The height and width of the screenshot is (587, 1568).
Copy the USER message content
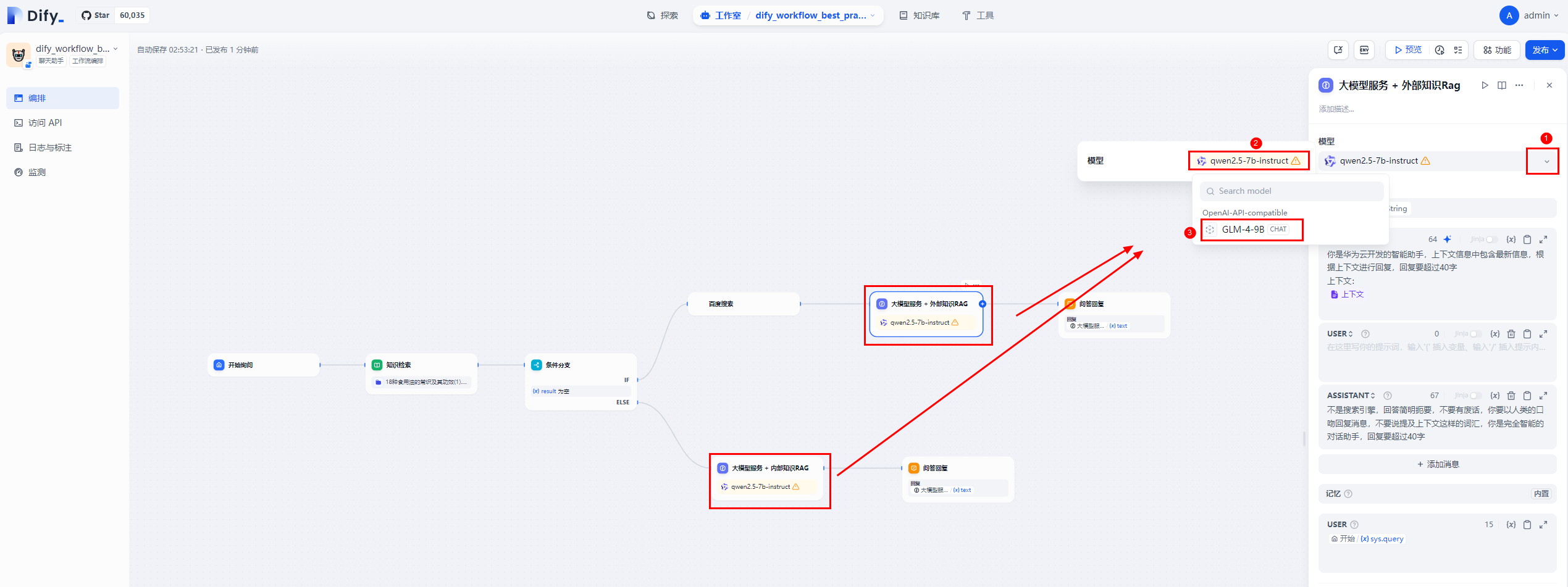tap(1527, 334)
